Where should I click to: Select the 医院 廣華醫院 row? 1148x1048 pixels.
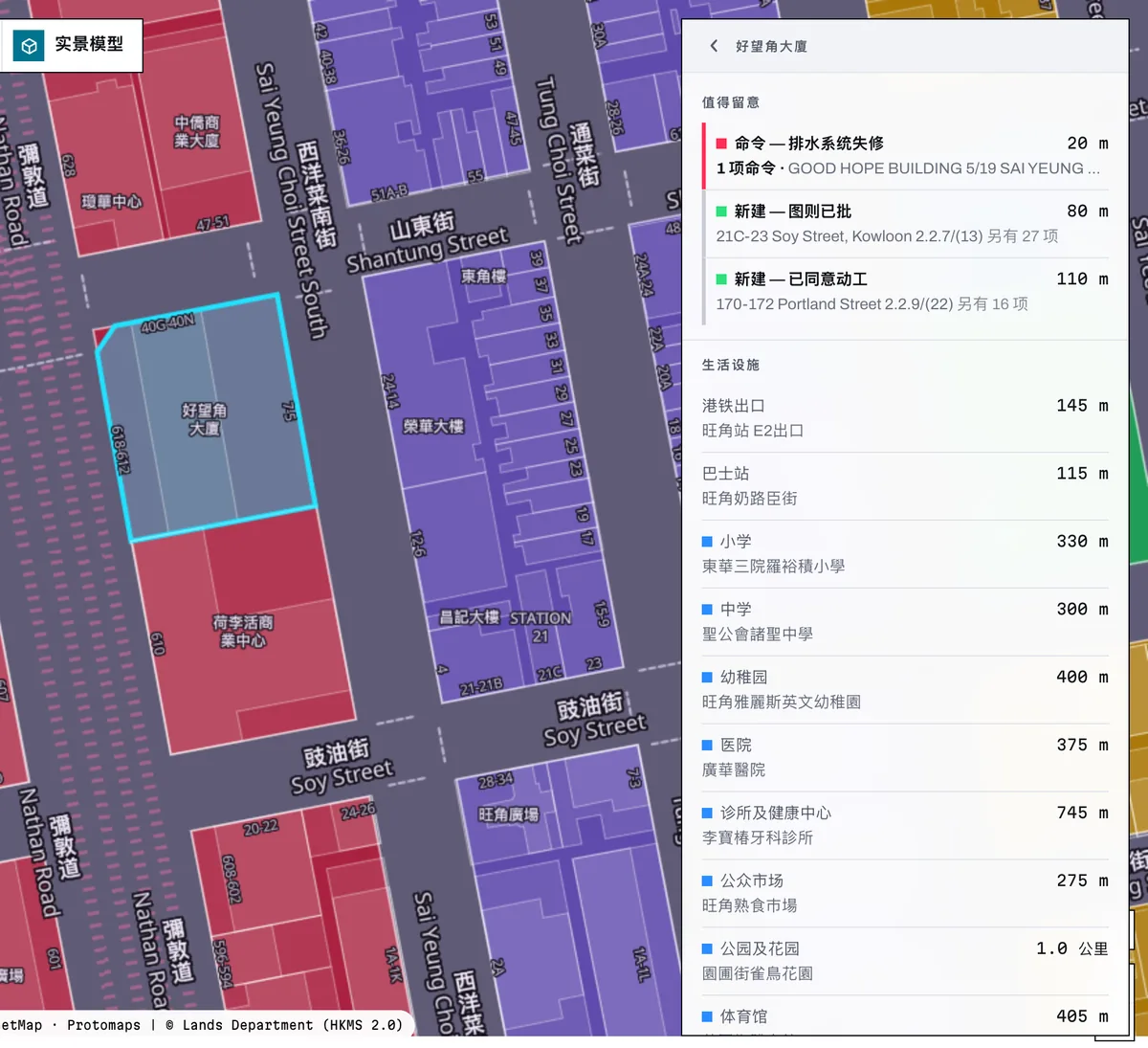pyautogui.click(x=905, y=758)
